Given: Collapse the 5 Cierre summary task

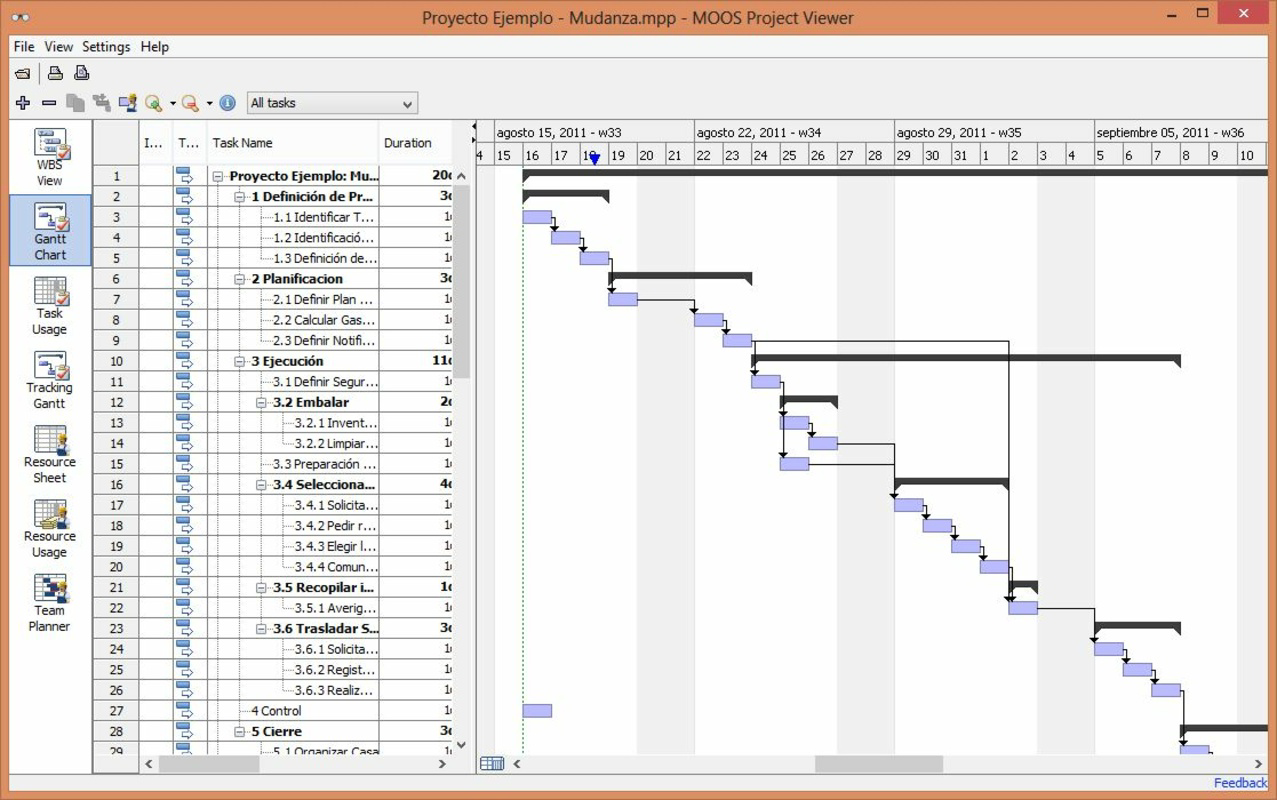Looking at the screenshot, I should 239,731.
